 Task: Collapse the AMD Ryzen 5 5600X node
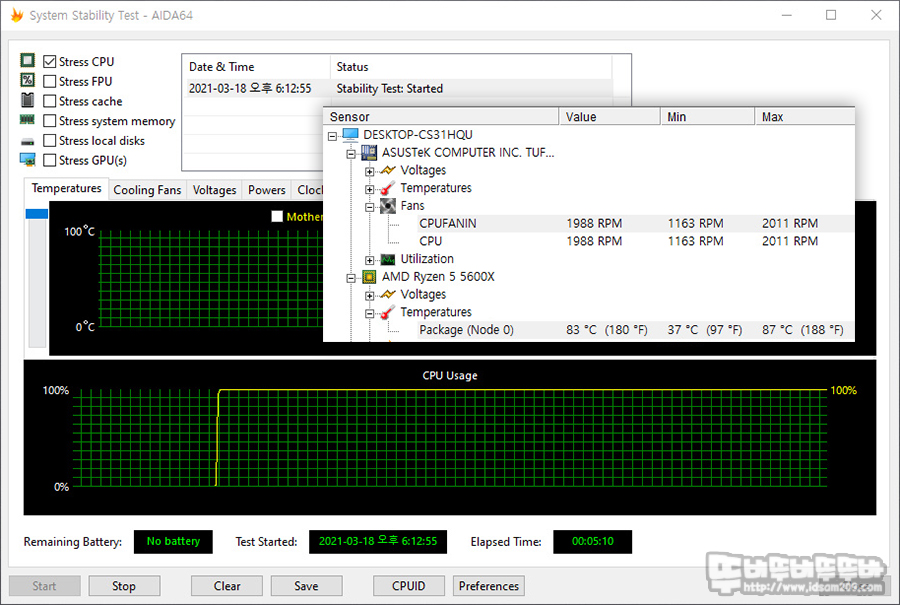coord(351,278)
